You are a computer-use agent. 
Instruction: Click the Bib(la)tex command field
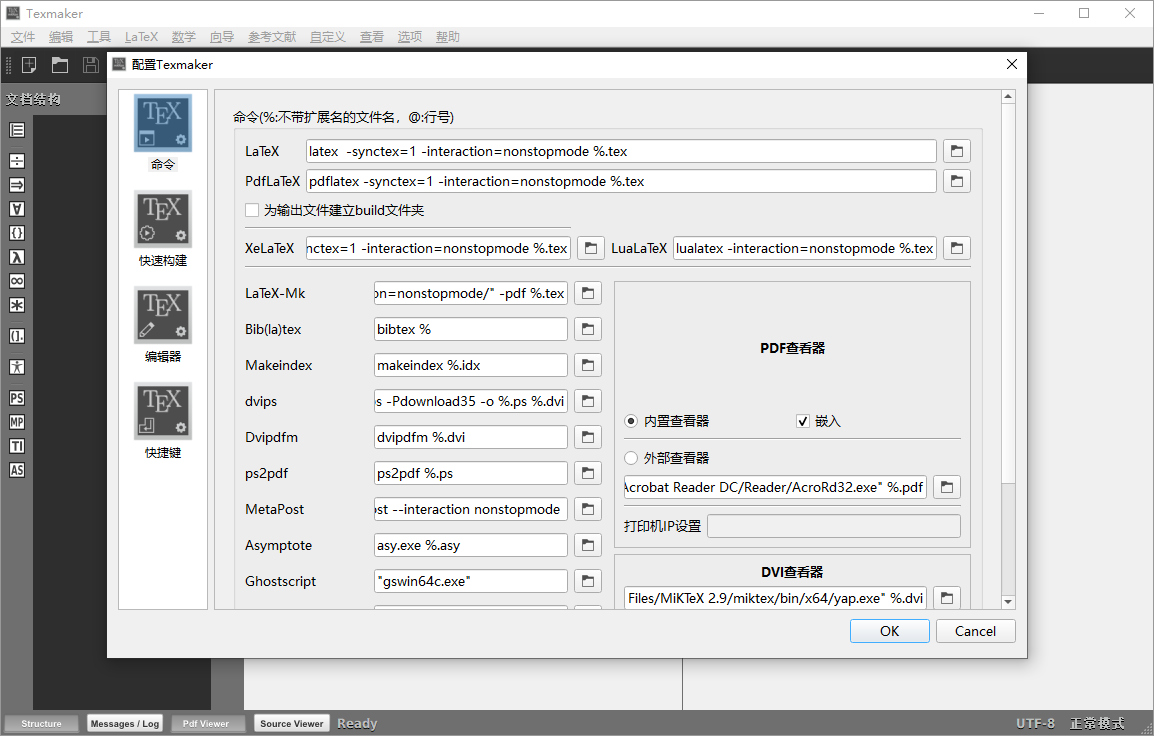pyautogui.click(x=470, y=329)
